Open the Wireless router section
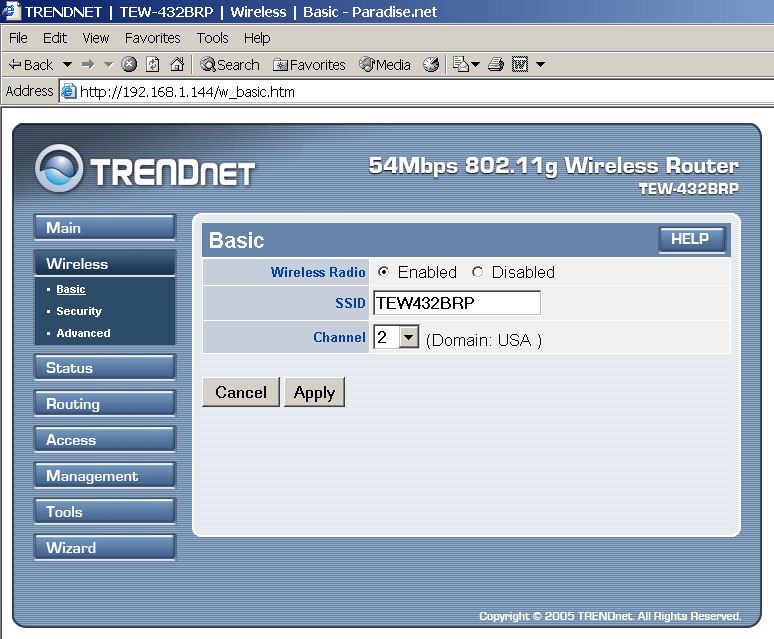Viewport: 774px width, 639px height. [105, 263]
